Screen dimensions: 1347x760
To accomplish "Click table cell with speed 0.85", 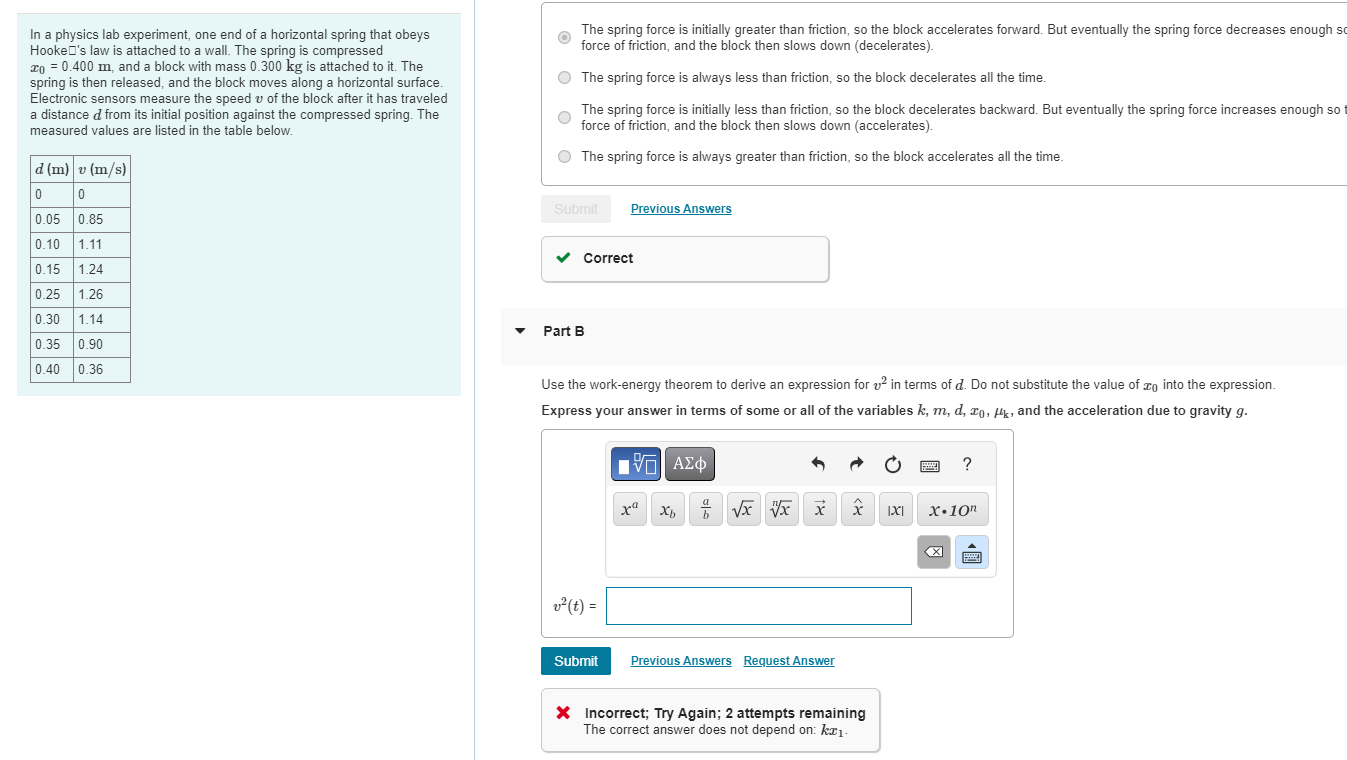I will tap(102, 220).
